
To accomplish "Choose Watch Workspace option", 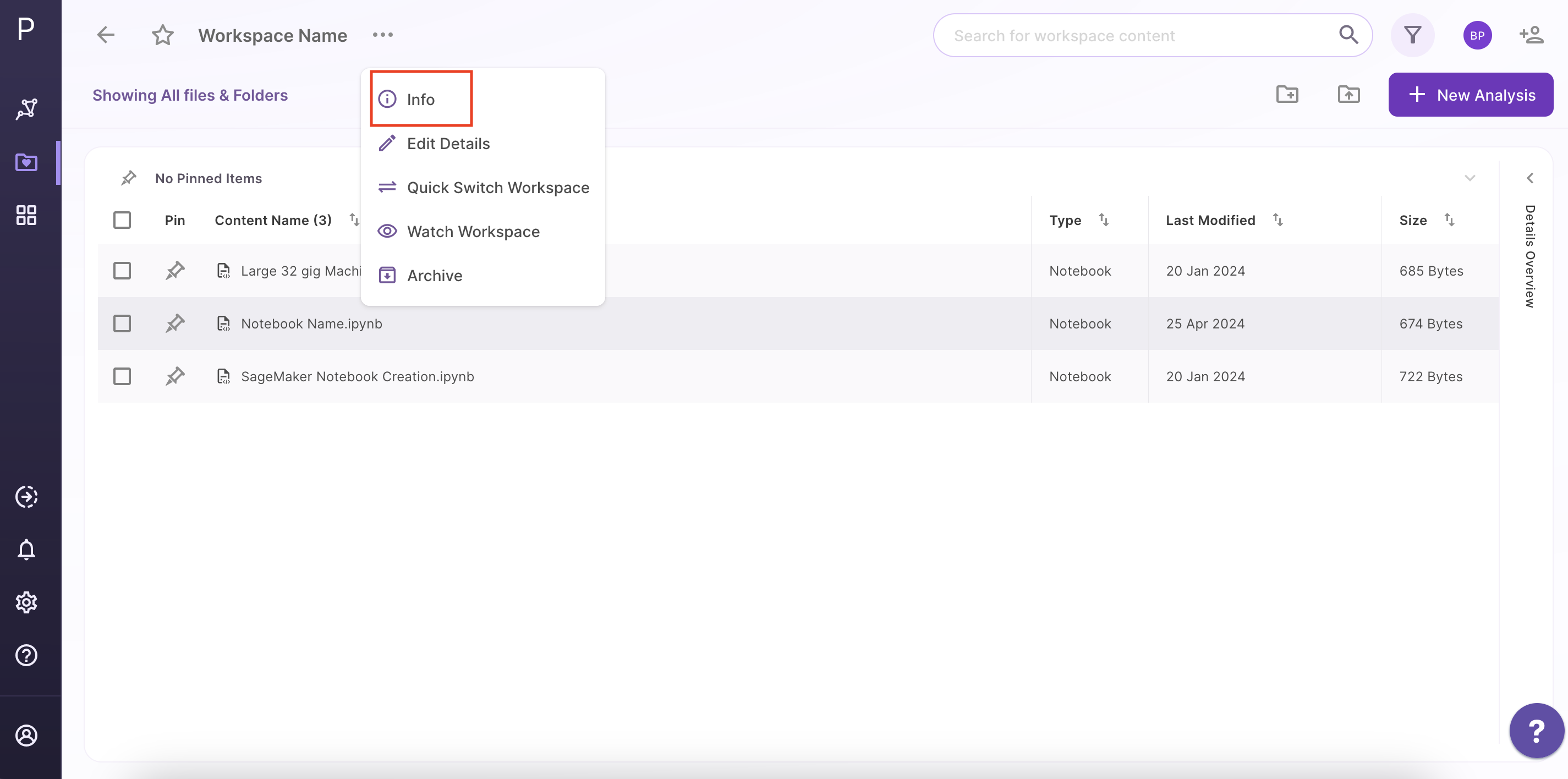I will [483, 231].
